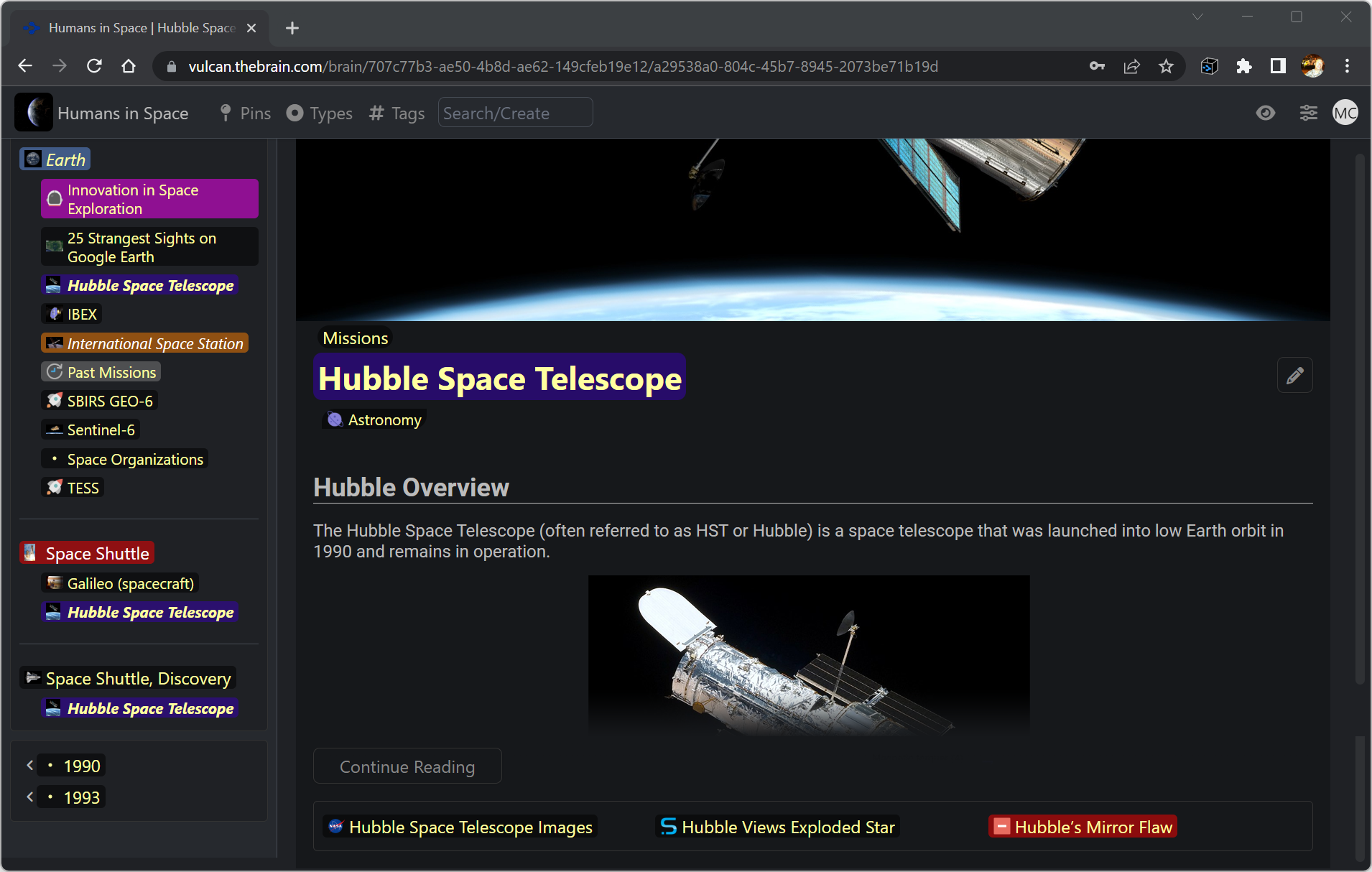
Task: Click the Humans in Space brain logo
Action: point(33,113)
